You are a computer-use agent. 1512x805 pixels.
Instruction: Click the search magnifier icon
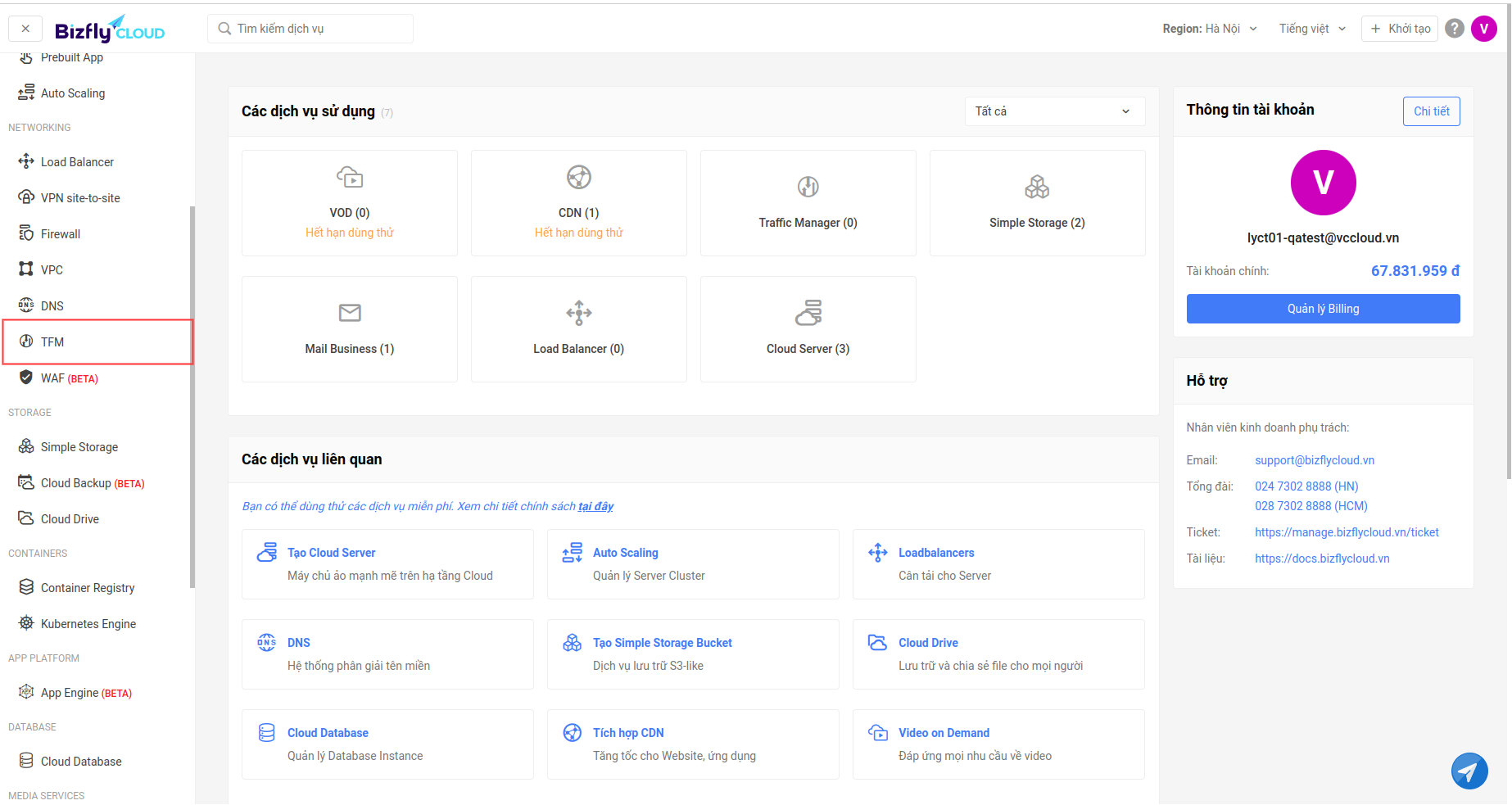point(224,29)
